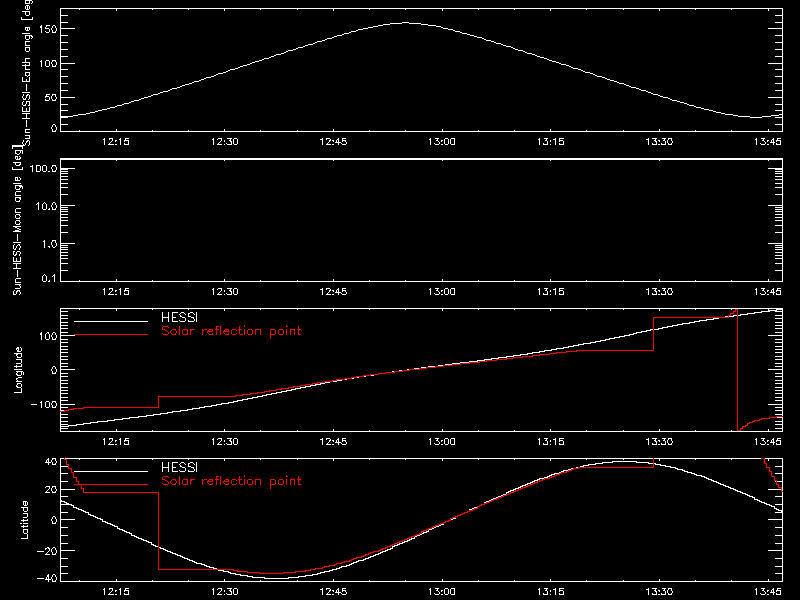This screenshot has height=600, width=800.
Task: Click '13:00' time label under Latitude plot
Action: (442, 592)
